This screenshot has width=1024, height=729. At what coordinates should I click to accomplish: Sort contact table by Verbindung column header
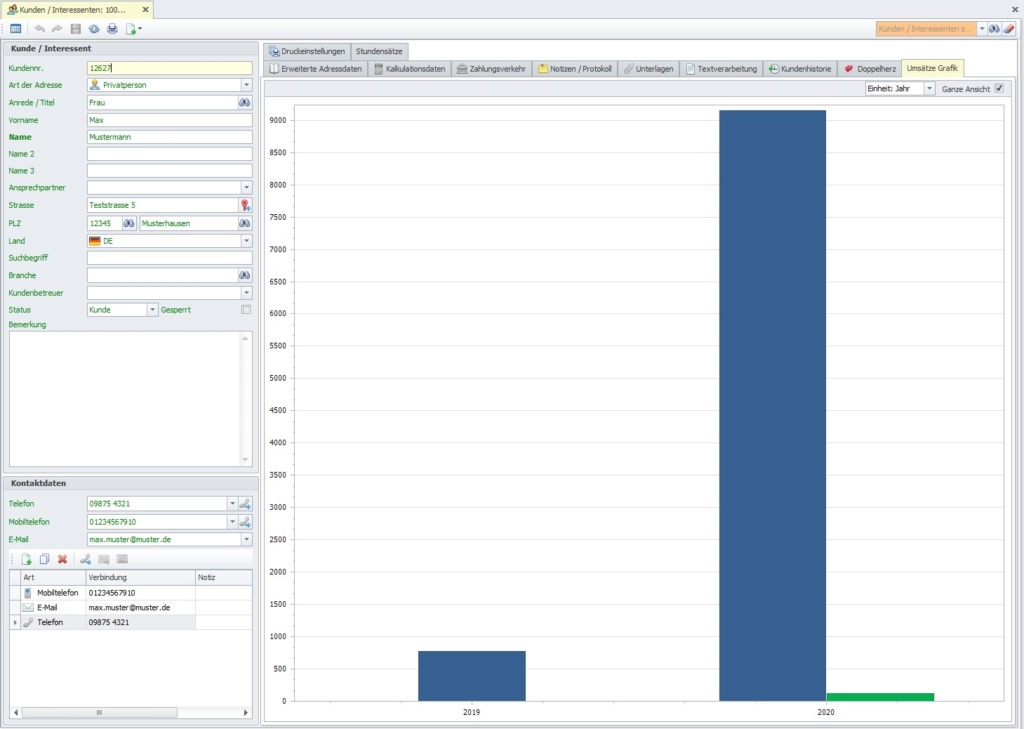140,577
